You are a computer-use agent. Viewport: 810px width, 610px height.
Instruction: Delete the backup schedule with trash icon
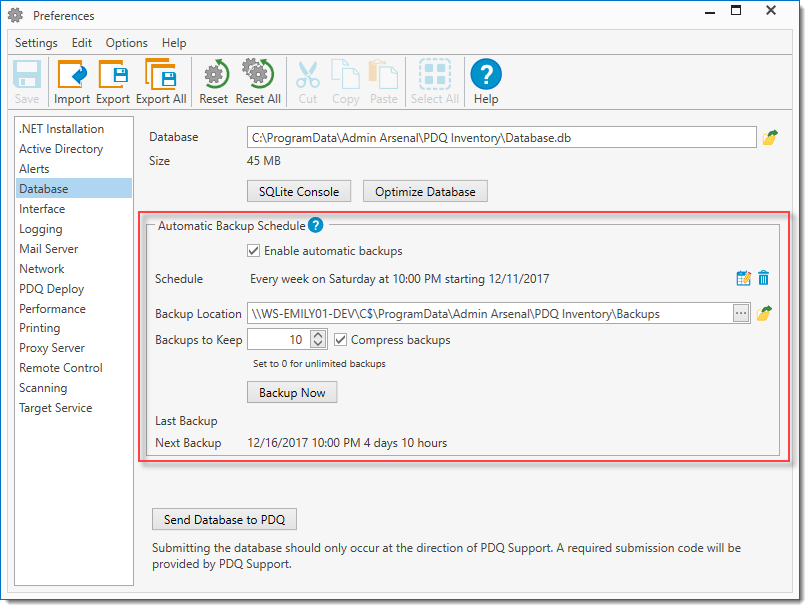pos(764,279)
